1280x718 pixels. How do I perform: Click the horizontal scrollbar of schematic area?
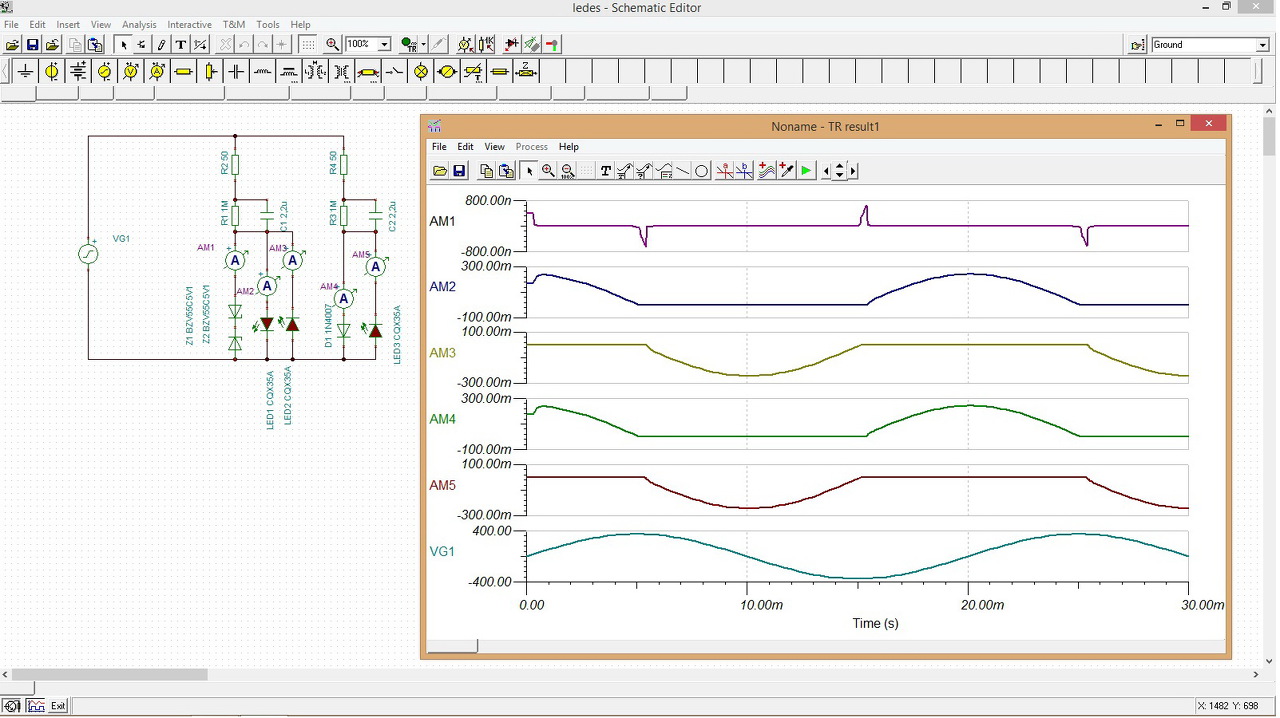[110, 675]
